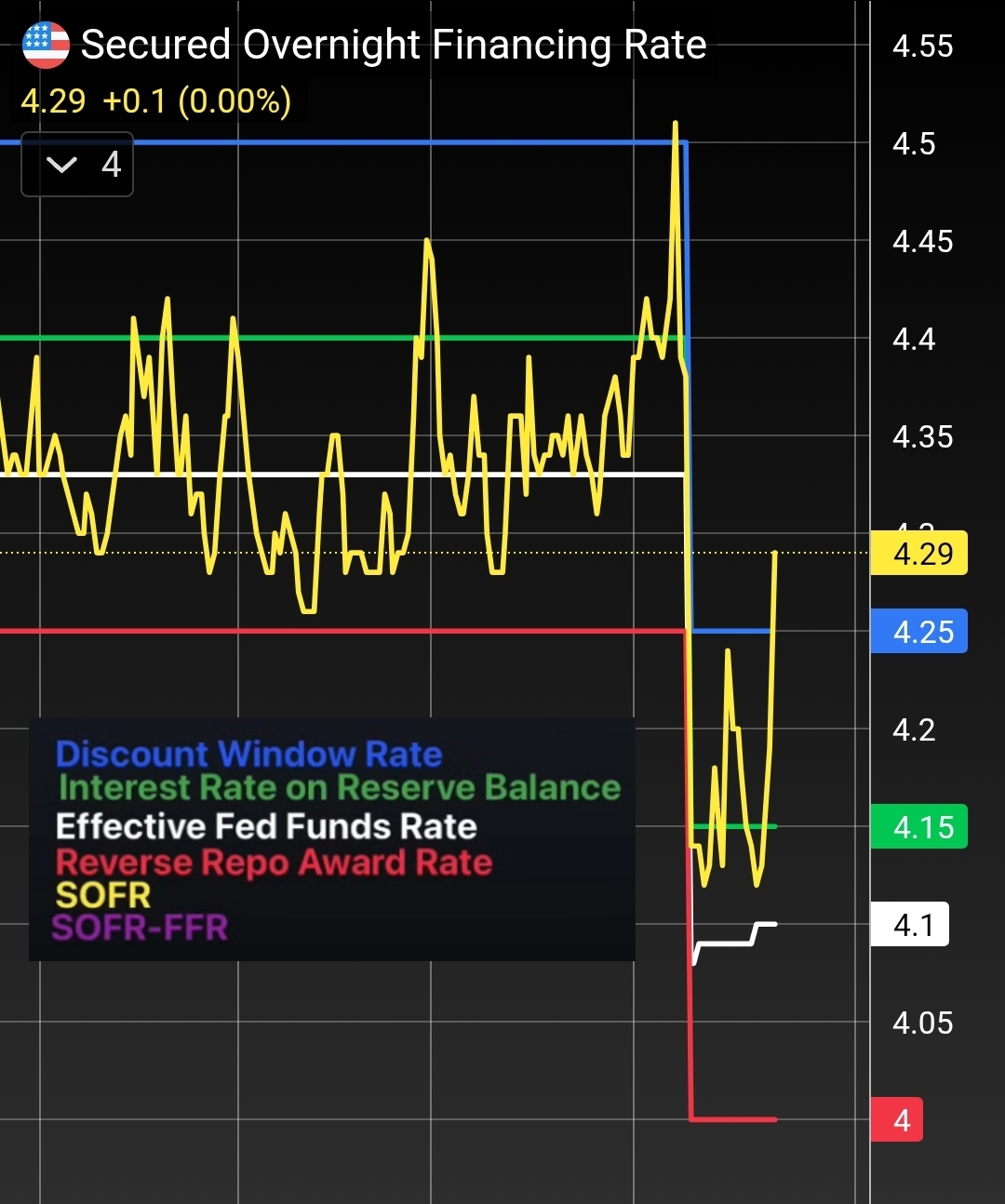
Task: Click the 4.05 price axis label
Action: pyautogui.click(x=922, y=1023)
